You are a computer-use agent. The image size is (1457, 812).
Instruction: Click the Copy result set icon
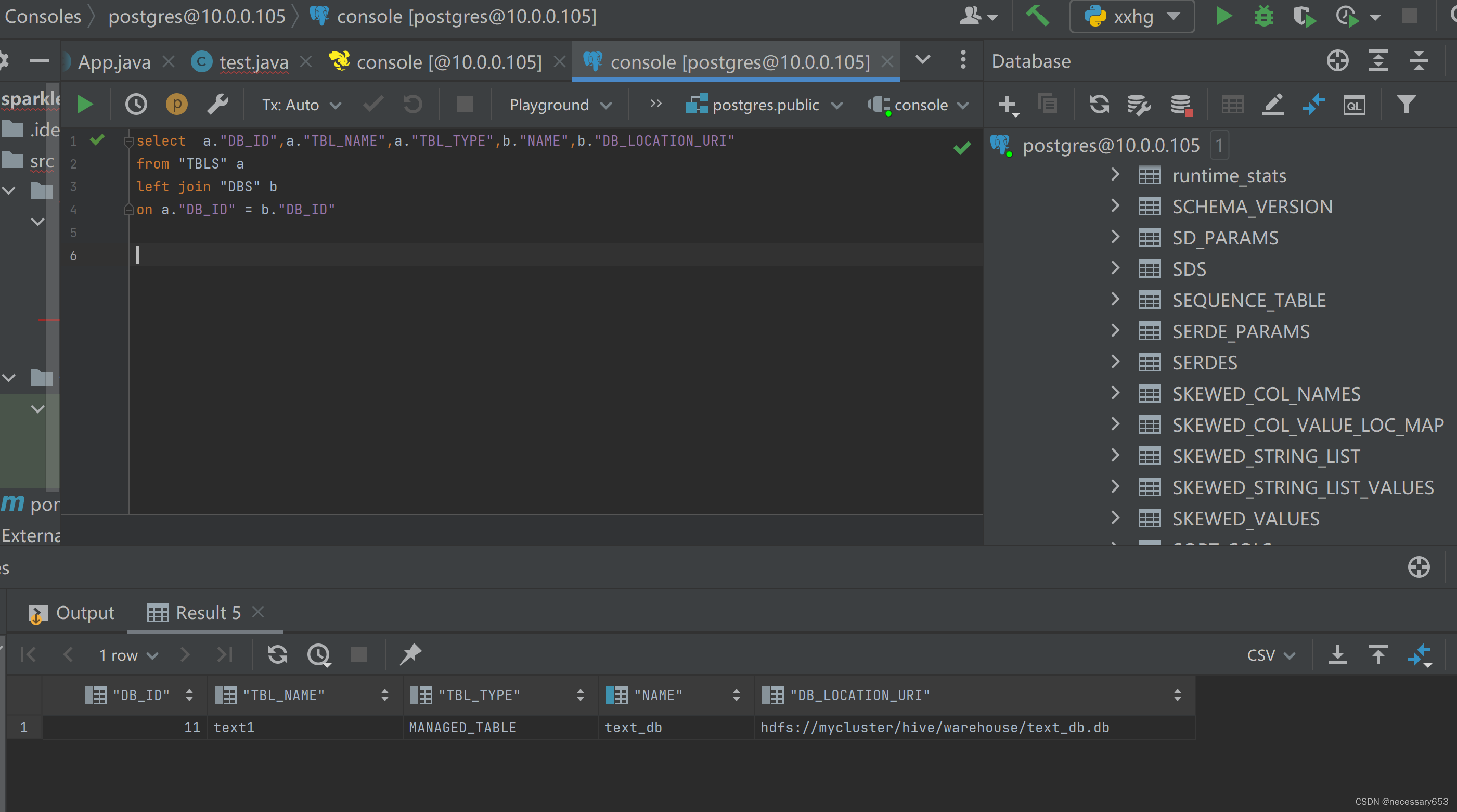tap(1379, 655)
